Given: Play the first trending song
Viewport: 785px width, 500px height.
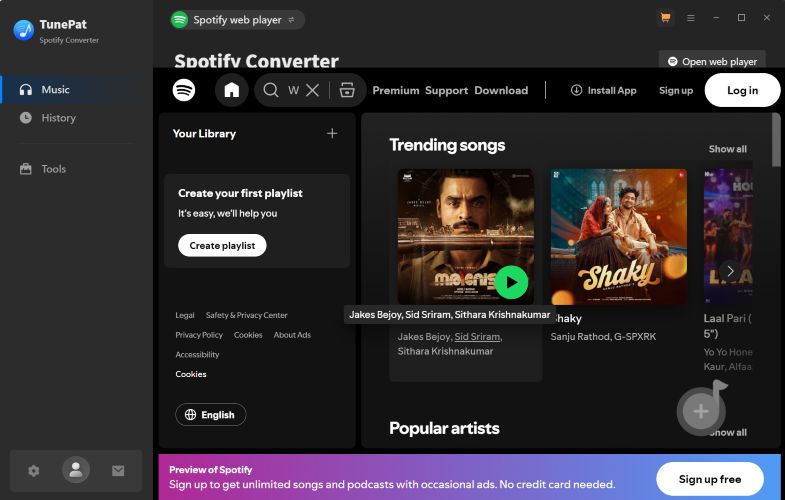Looking at the screenshot, I should [x=511, y=283].
